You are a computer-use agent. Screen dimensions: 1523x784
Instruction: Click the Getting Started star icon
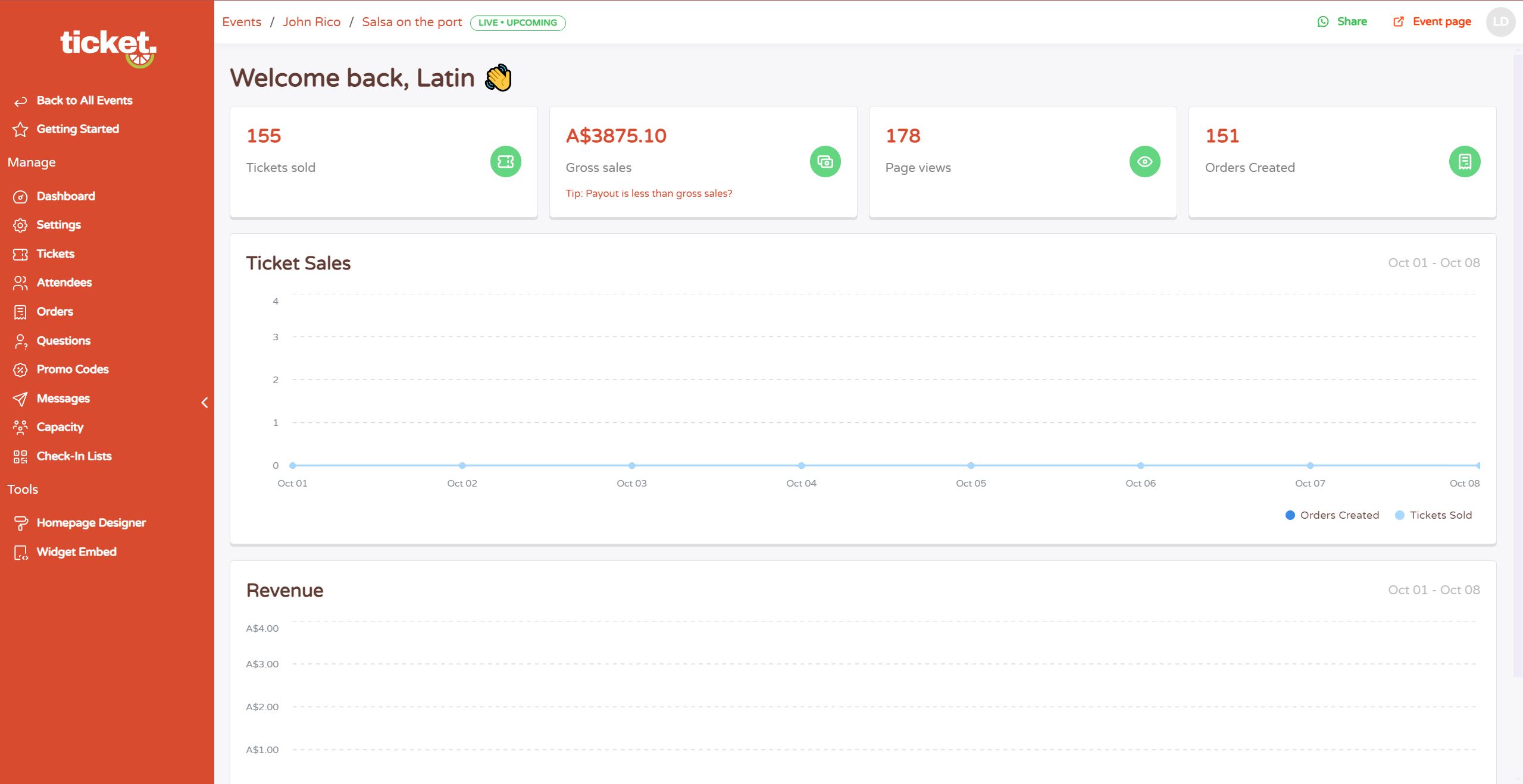point(20,130)
